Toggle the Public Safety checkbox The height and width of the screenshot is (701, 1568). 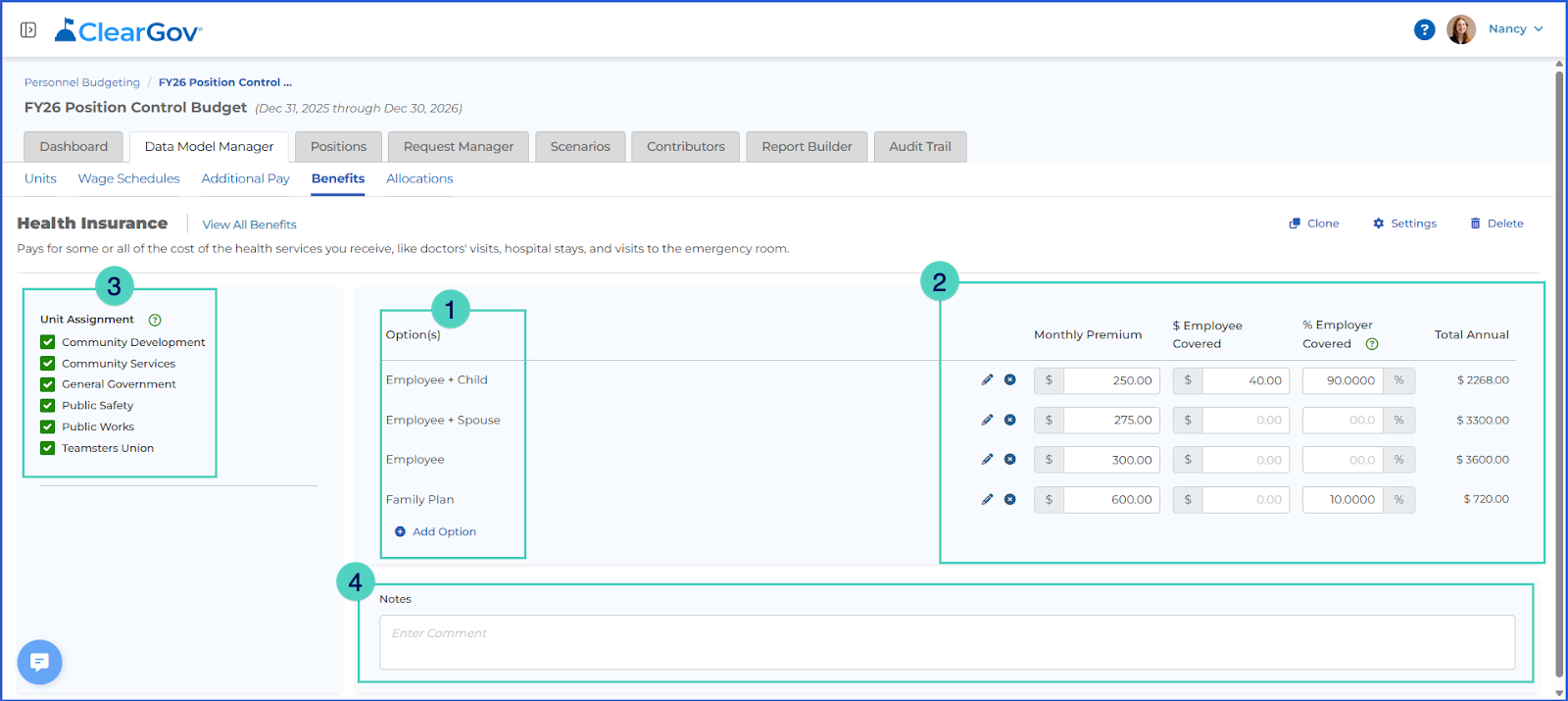click(47, 405)
